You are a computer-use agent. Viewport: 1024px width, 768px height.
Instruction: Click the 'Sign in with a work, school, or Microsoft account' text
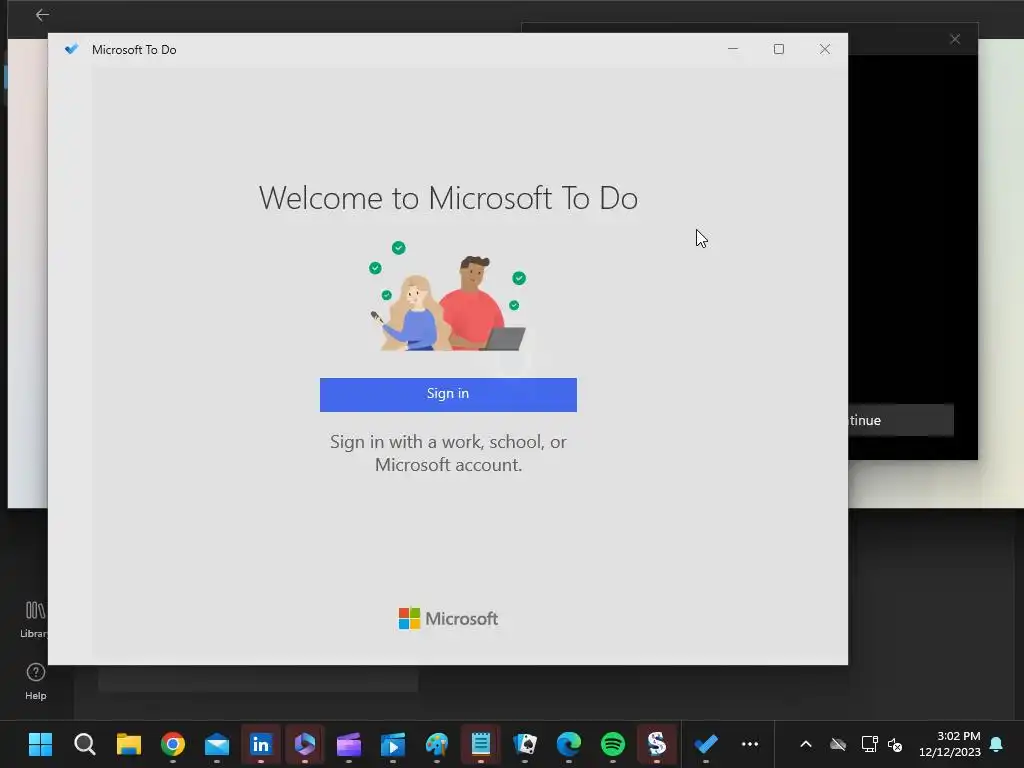[448, 453]
